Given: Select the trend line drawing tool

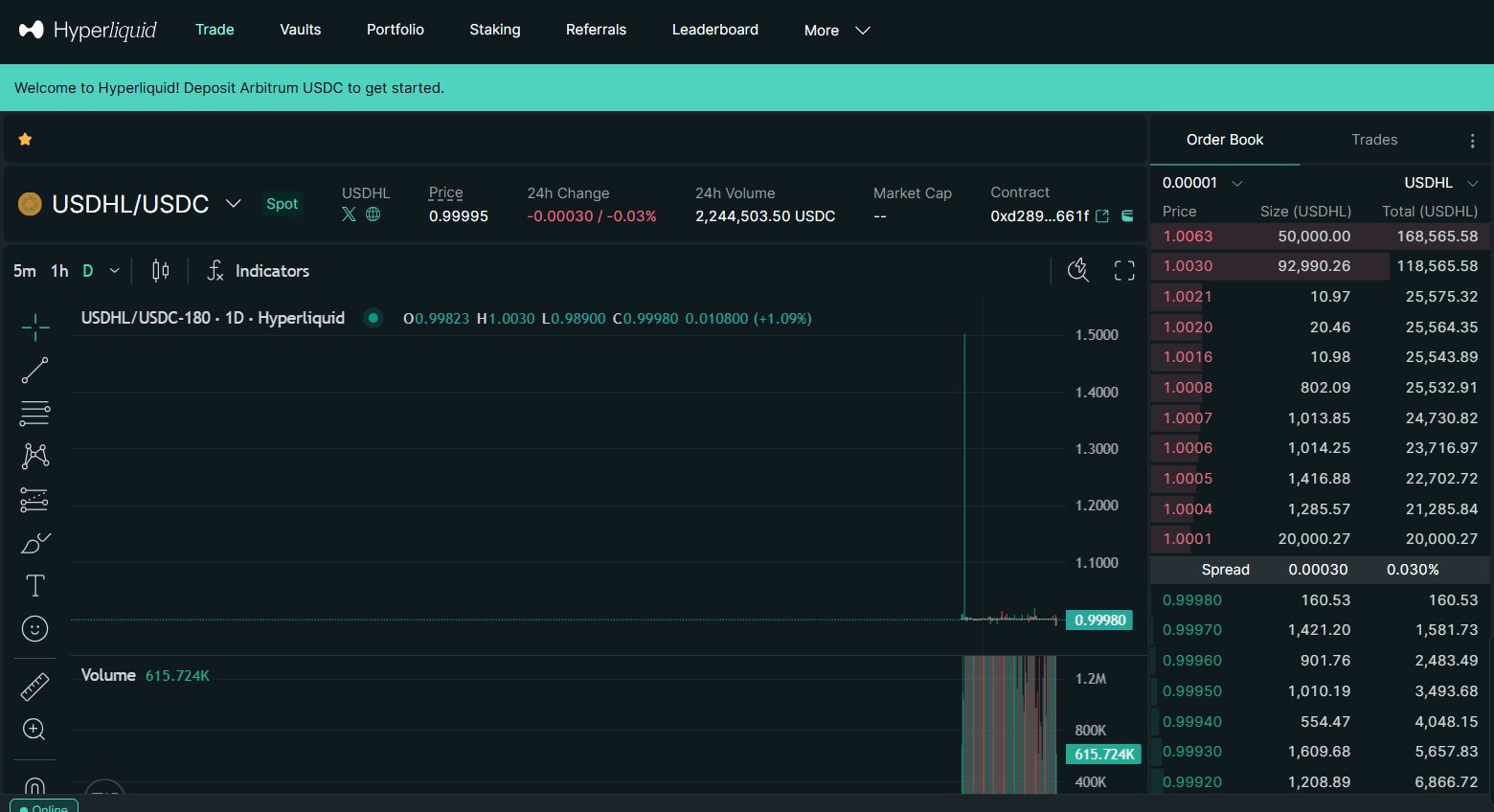Looking at the screenshot, I should click(x=35, y=371).
